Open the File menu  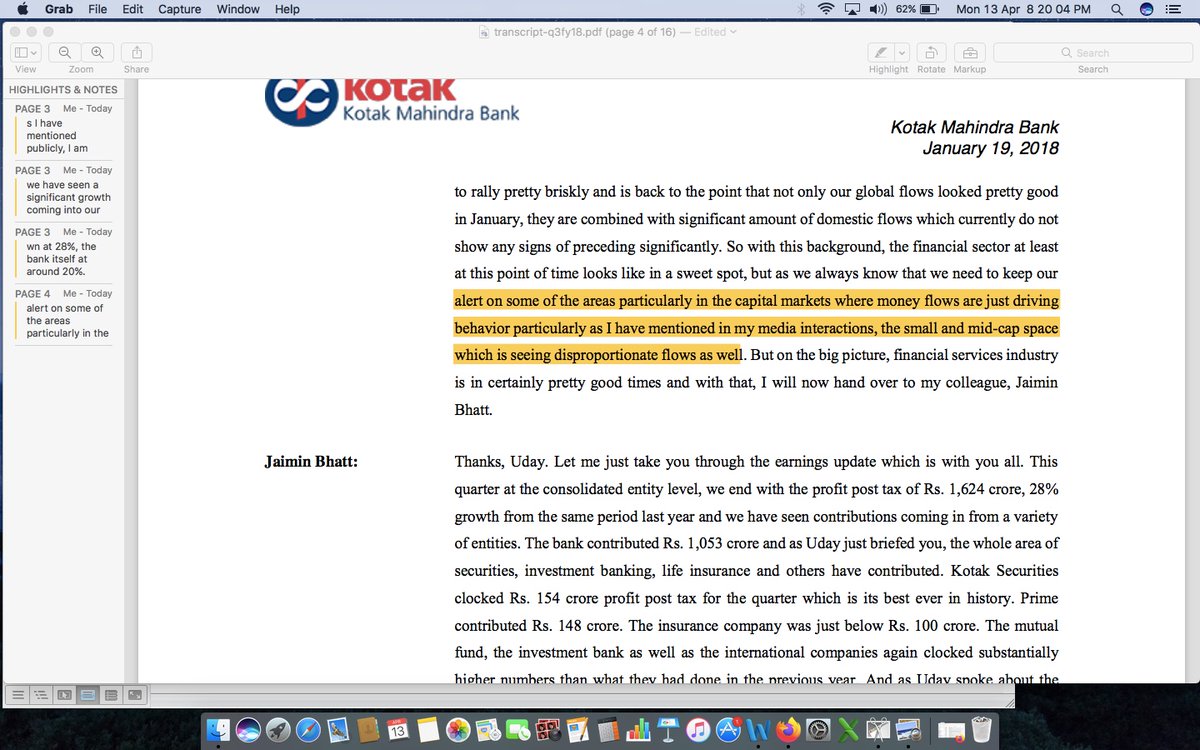point(97,9)
